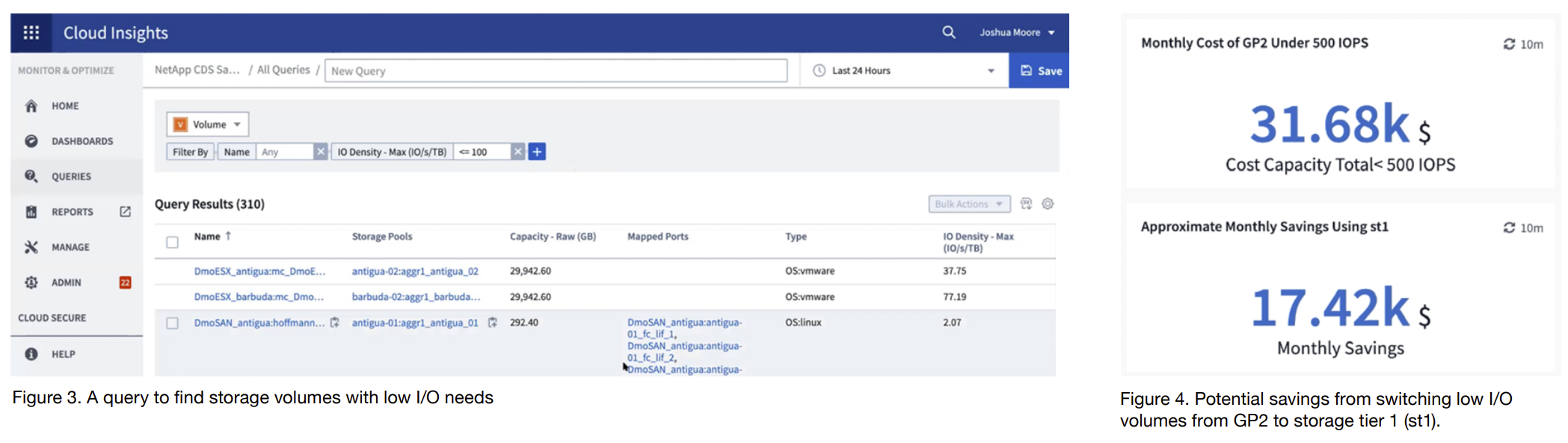The width and height of the screenshot is (1568, 443).
Task: Open the antigua-02:aggr1_antigua_02 storage pool link
Action: pos(415,272)
